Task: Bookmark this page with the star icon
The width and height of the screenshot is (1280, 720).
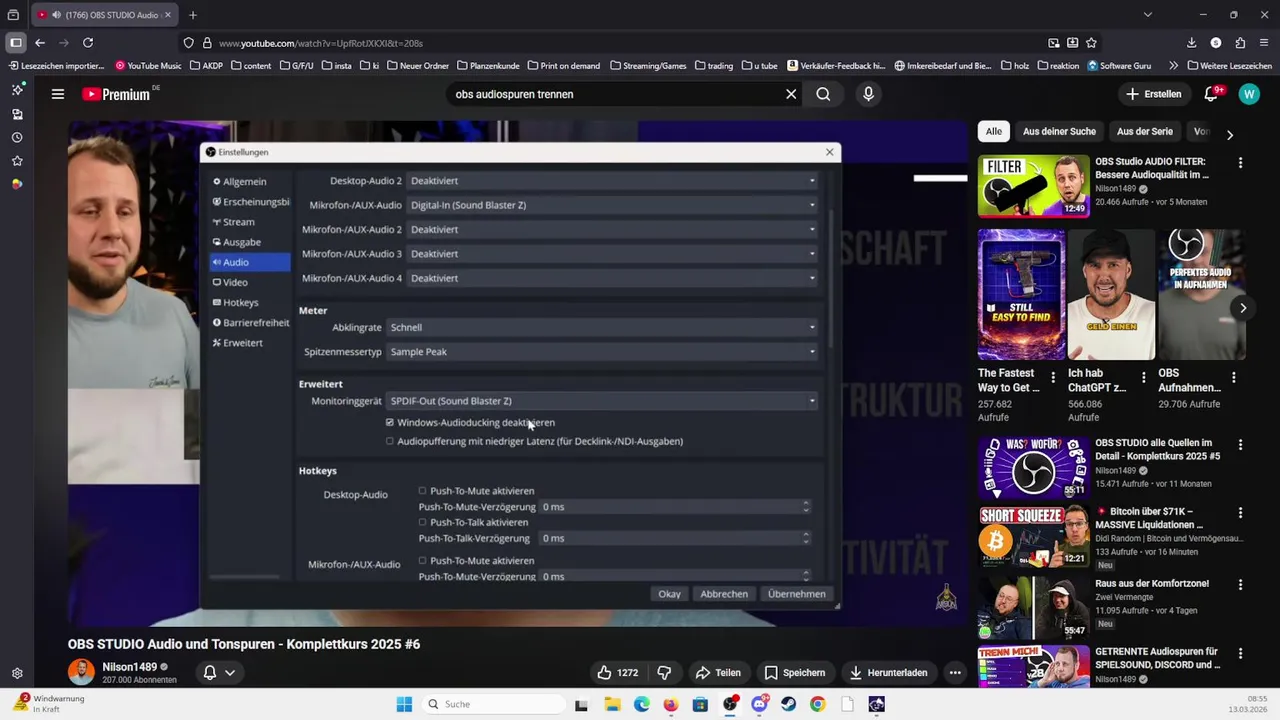Action: pyautogui.click(x=1091, y=43)
